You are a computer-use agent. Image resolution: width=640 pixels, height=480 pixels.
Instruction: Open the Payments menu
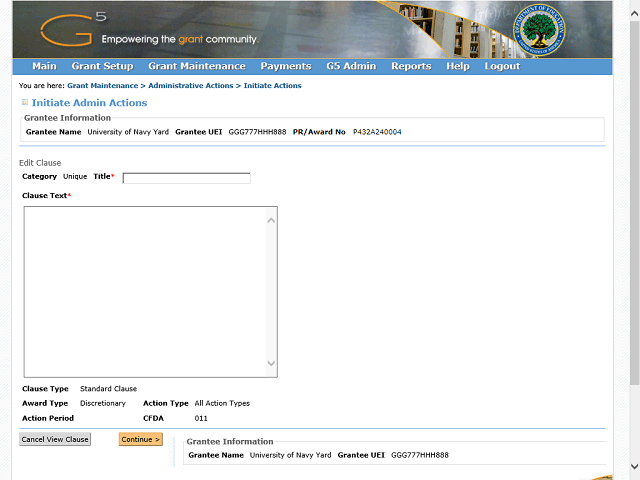click(x=286, y=66)
